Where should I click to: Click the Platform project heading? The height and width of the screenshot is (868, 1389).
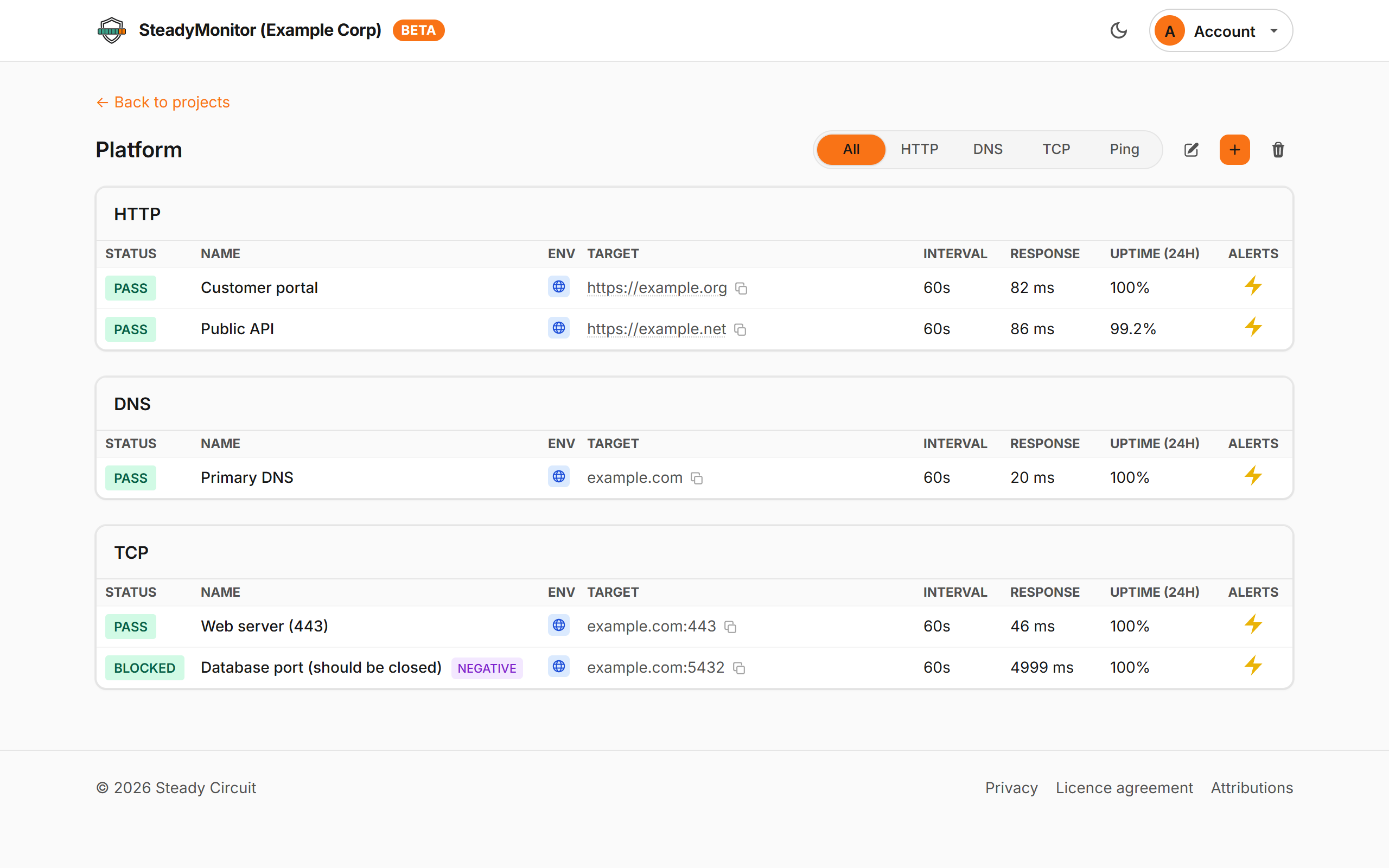[139, 150]
